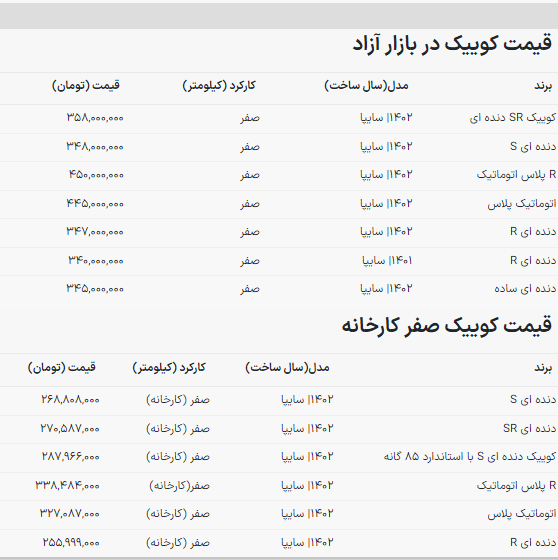Click the price ۳۴۷,۰۰۰,۰۰۰

click(x=95, y=232)
